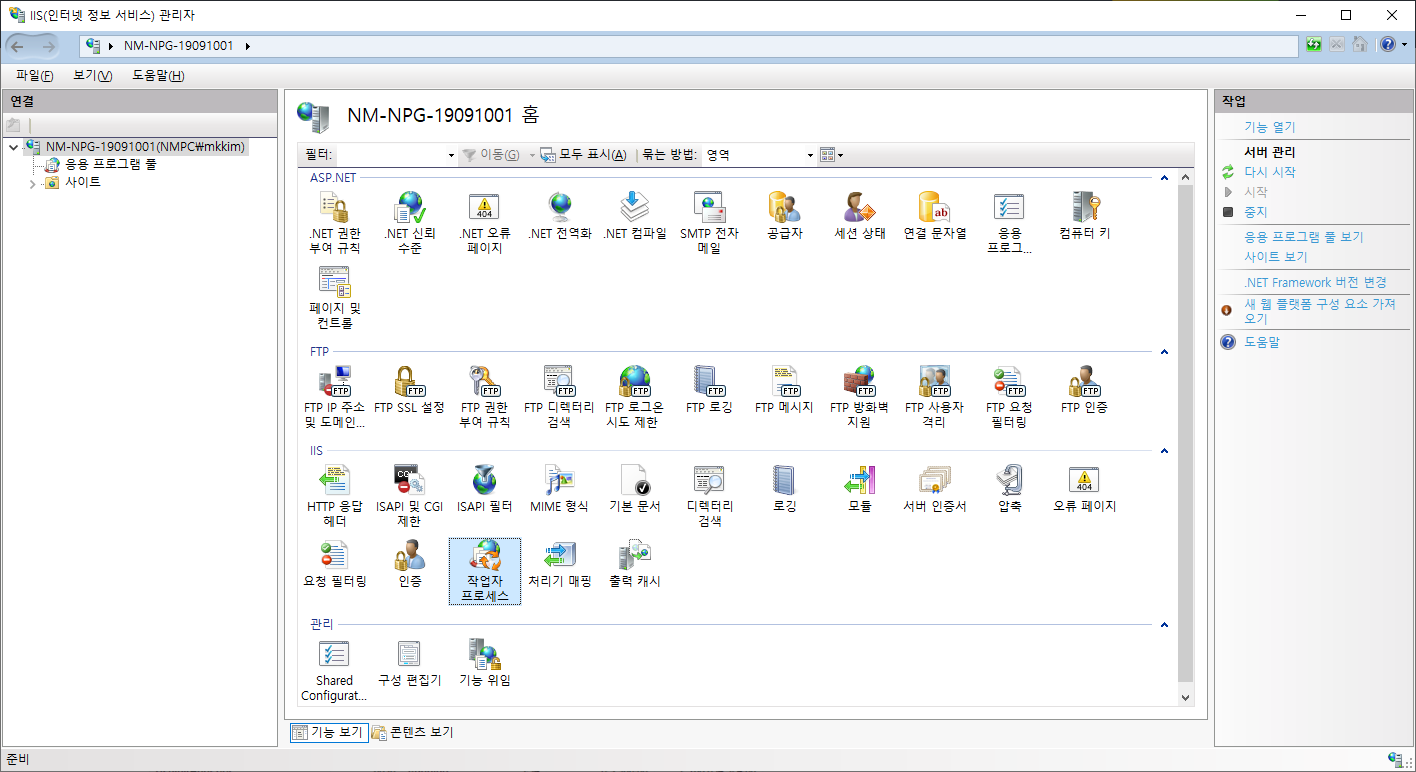
Task: Open IIS 요청 필터링 icon
Action: point(334,565)
